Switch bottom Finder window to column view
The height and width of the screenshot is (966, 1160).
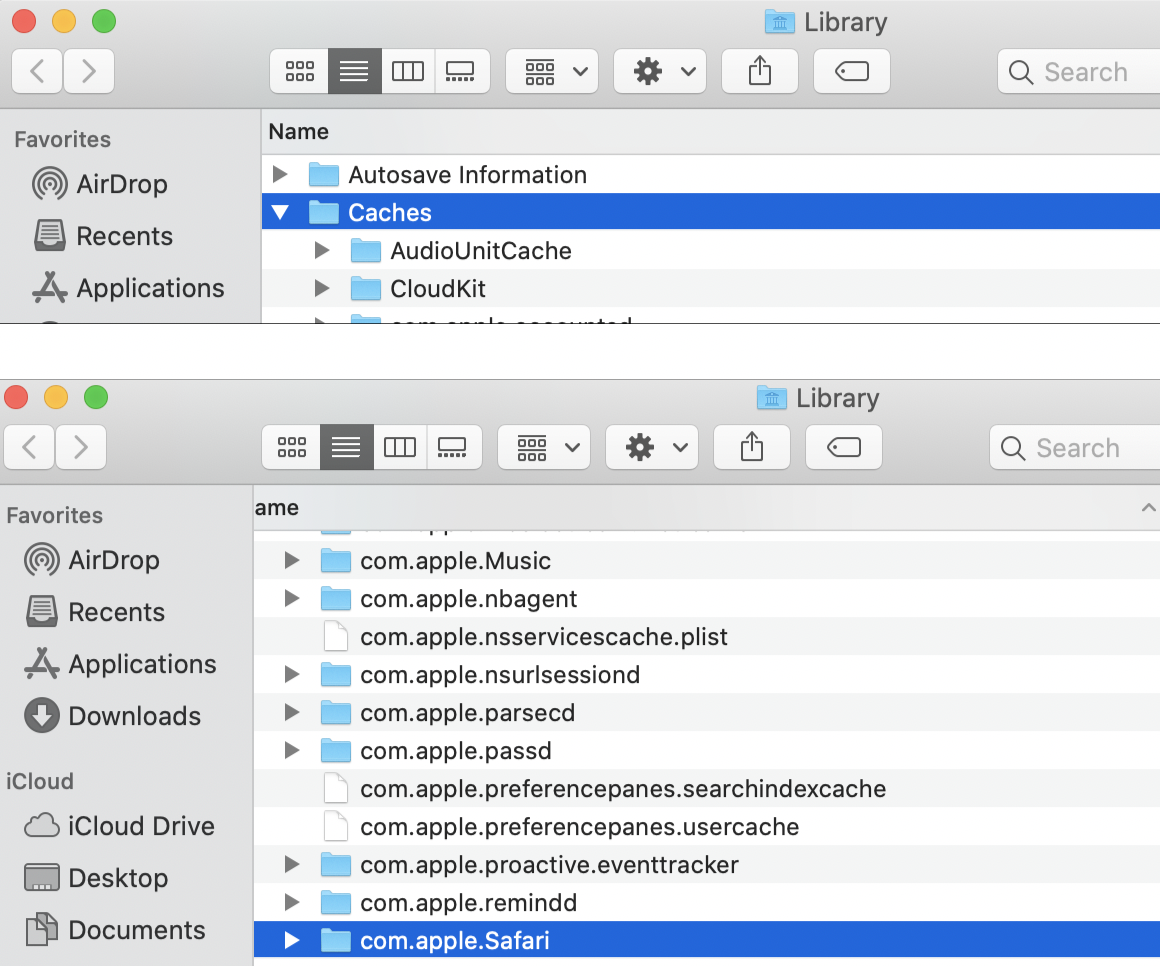[399, 447]
